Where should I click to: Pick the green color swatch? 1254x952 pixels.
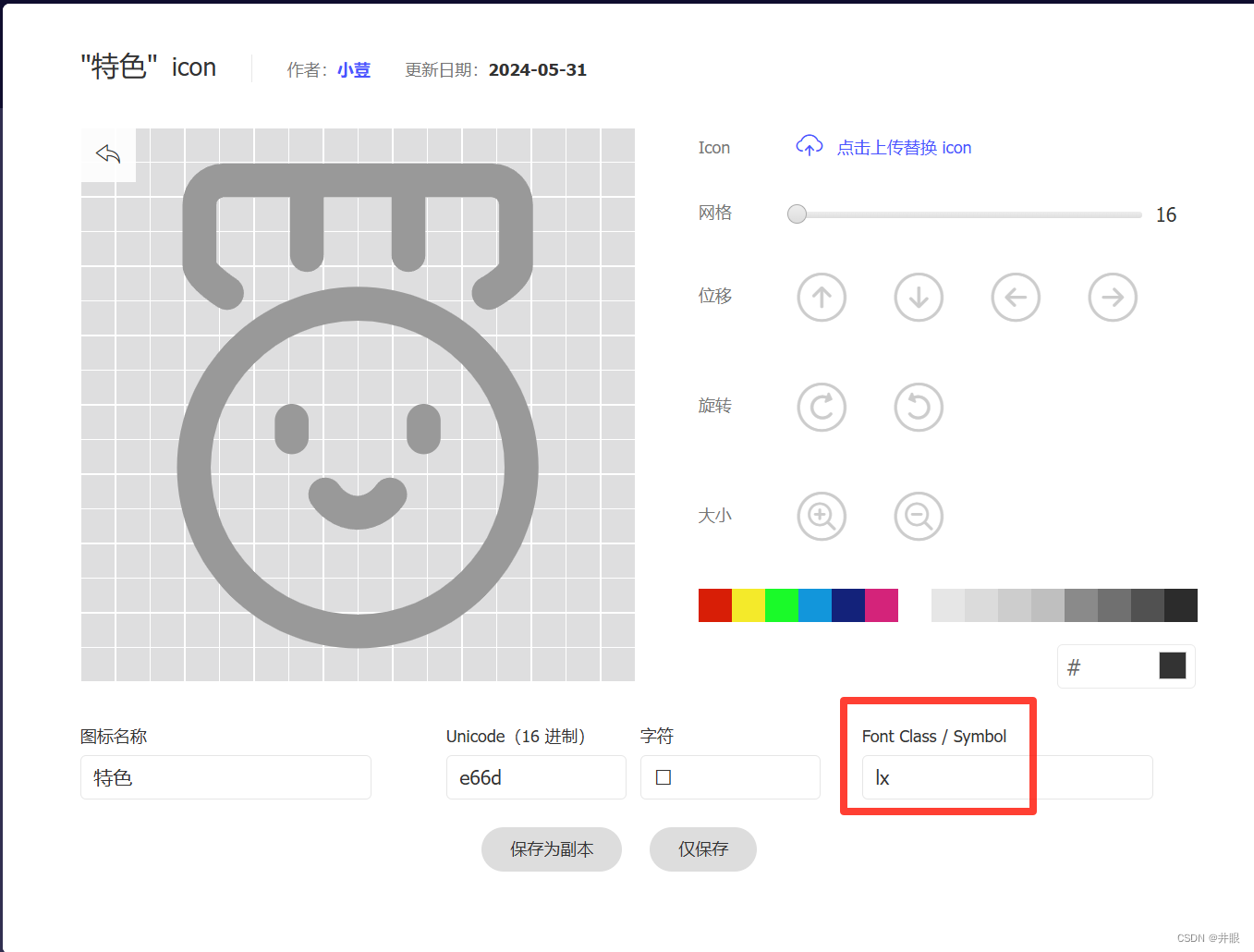point(782,605)
